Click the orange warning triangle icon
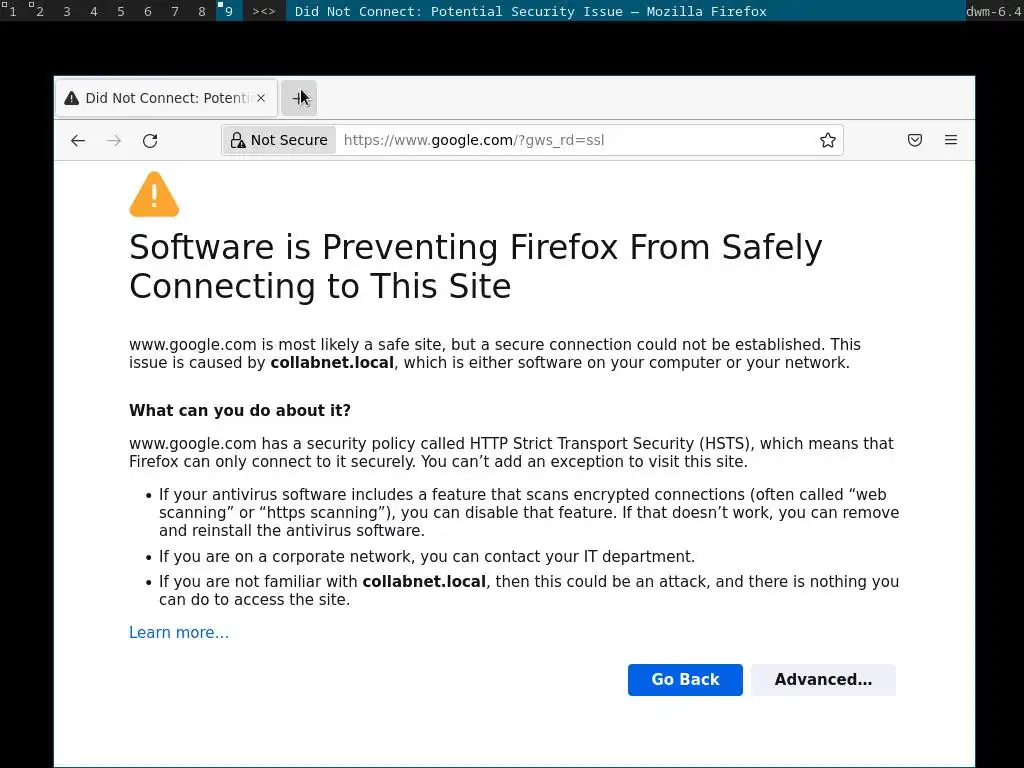 [x=154, y=195]
